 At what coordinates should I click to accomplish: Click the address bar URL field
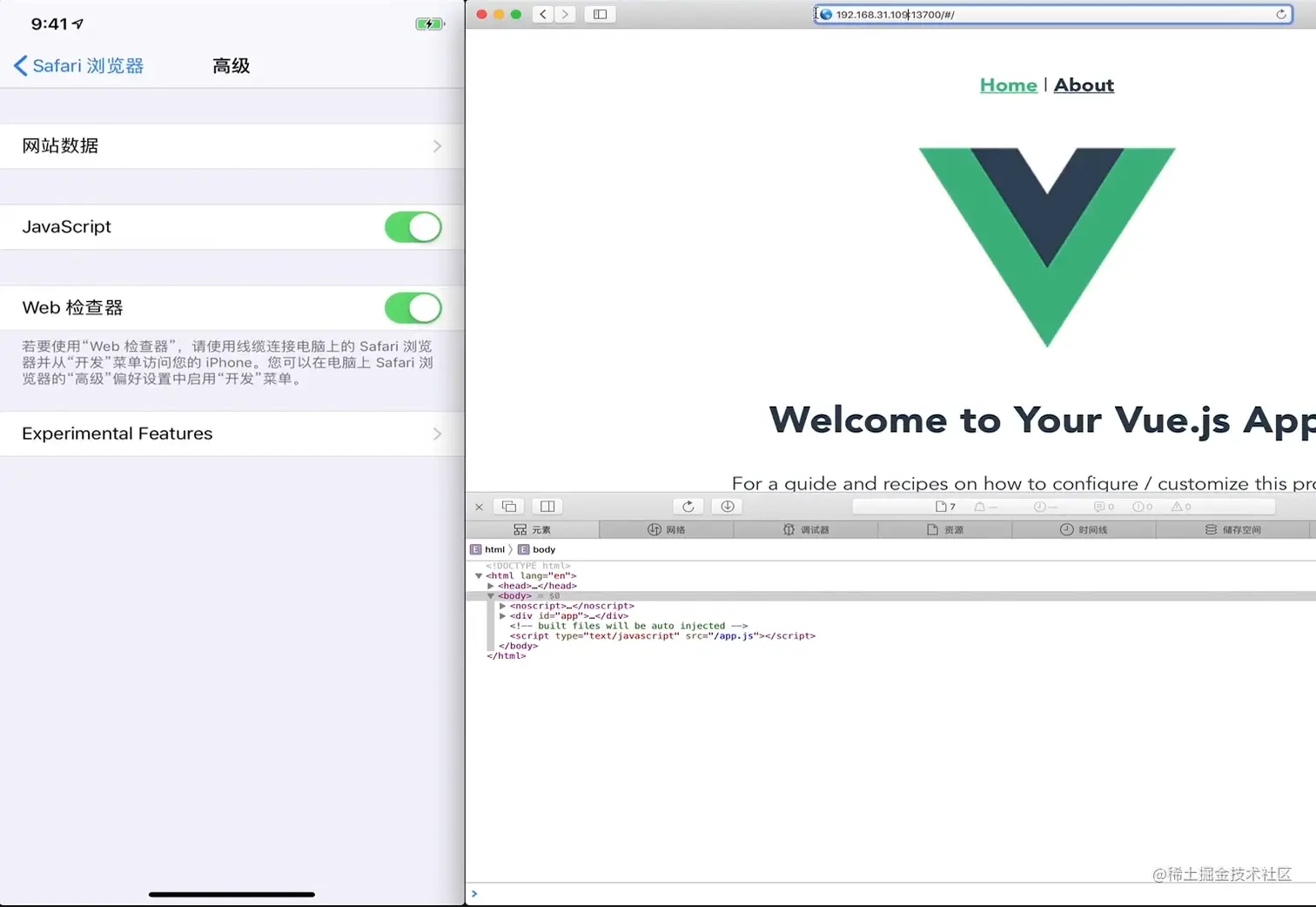[1052, 14]
